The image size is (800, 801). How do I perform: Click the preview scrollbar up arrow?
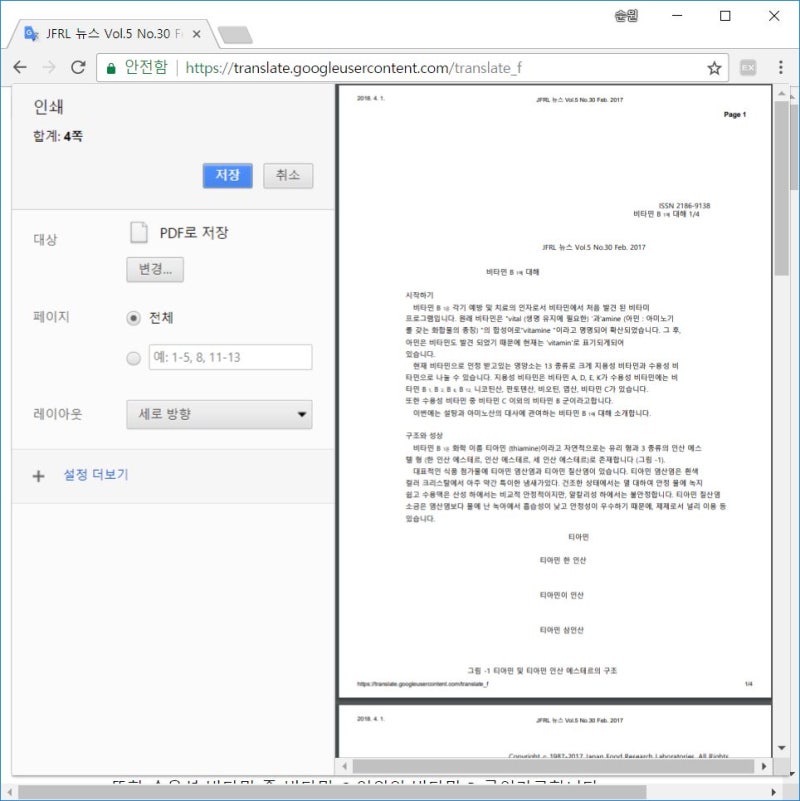(781, 93)
